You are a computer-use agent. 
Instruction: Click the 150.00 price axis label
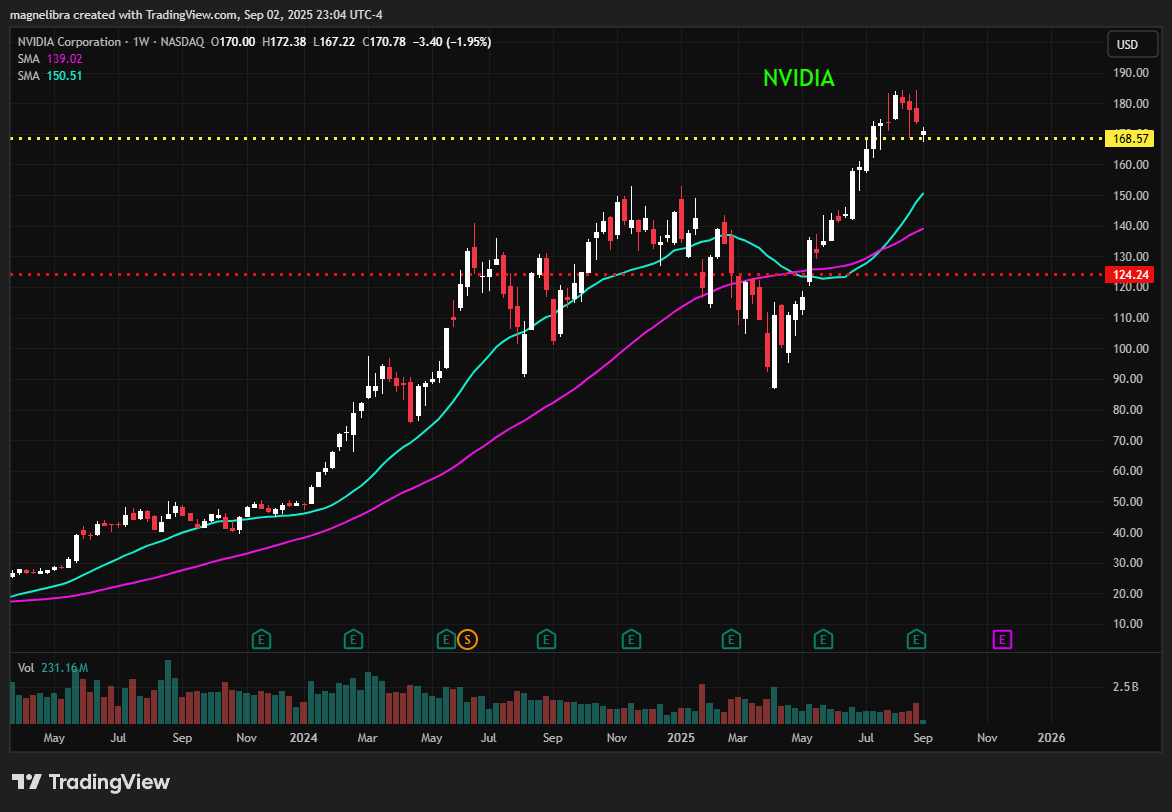tap(1131, 195)
